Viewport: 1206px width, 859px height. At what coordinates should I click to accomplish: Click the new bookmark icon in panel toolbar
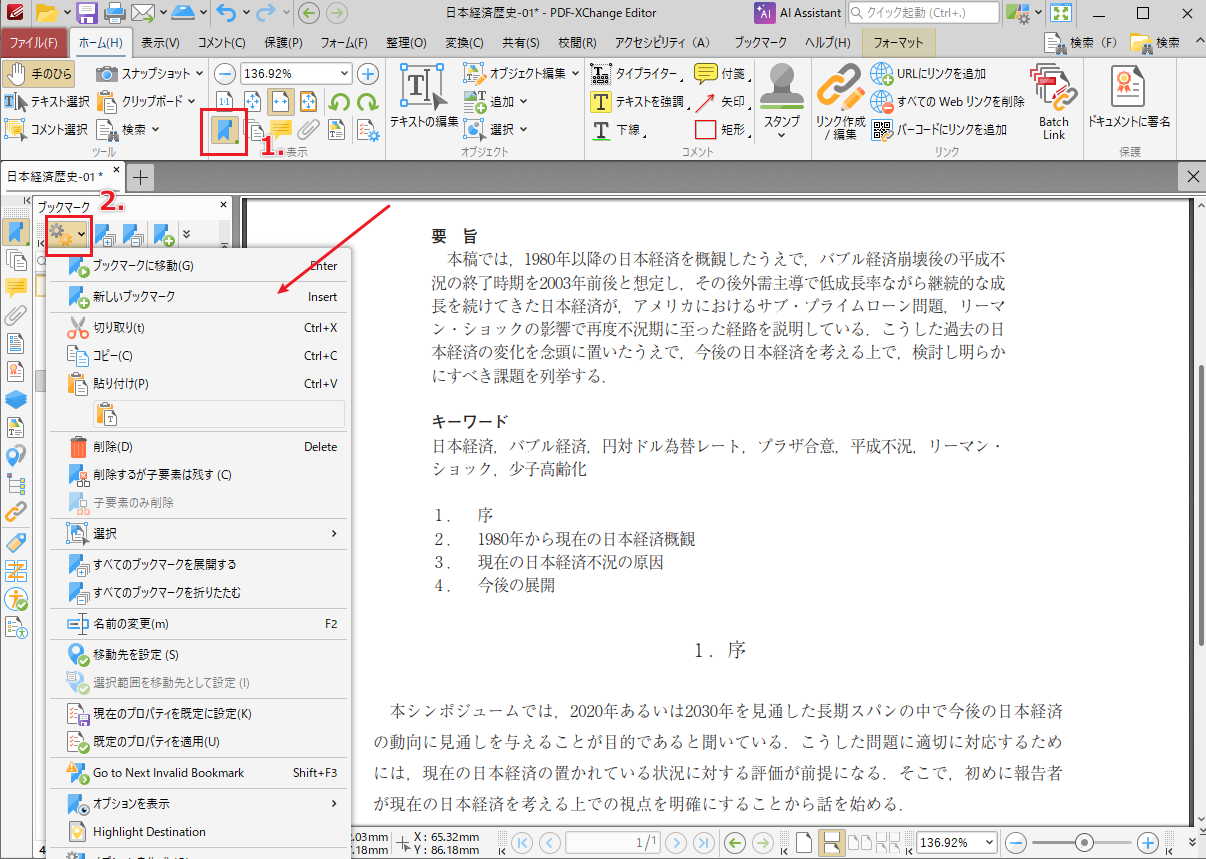tap(165, 236)
